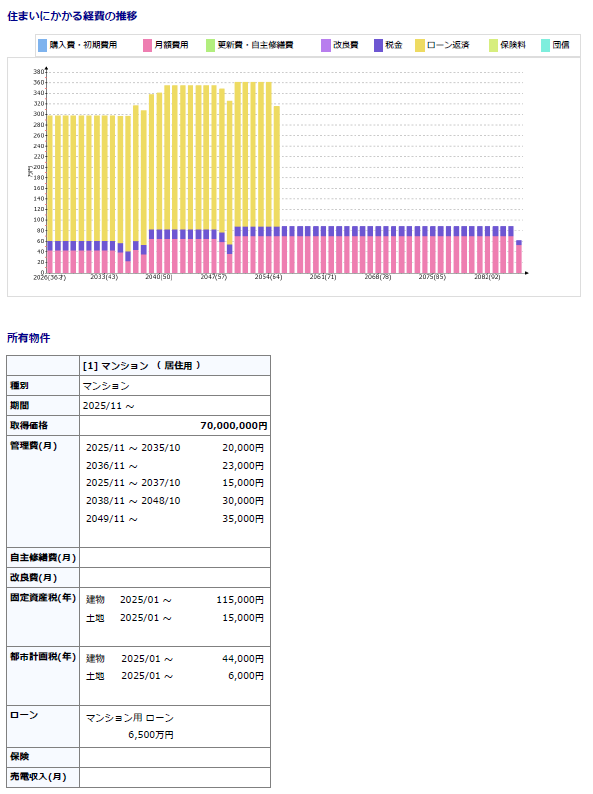Click the date range 2025/11 ～ 2037/10
The width and height of the screenshot is (593, 794).
pos(133,483)
